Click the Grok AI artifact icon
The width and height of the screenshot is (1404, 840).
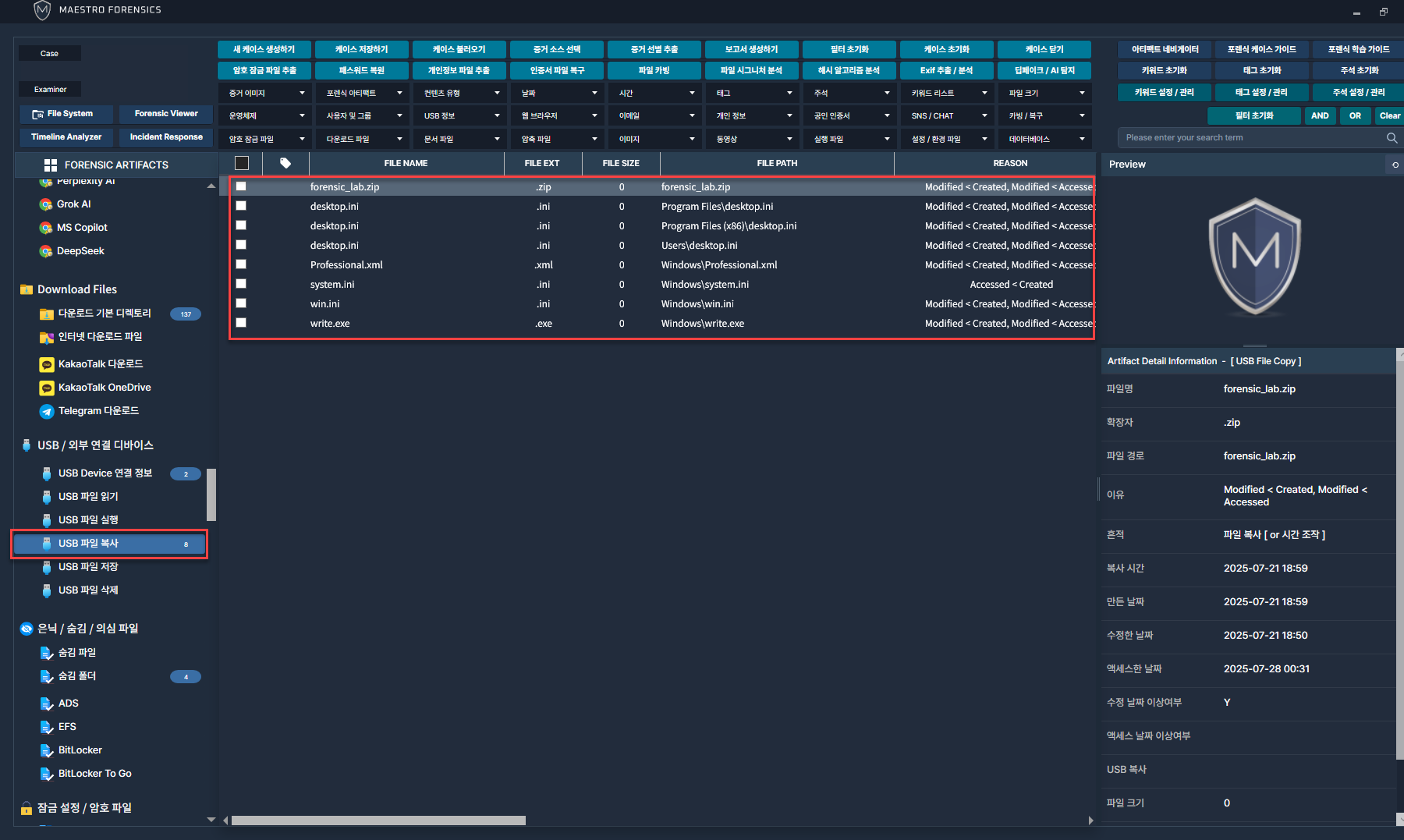[46, 204]
